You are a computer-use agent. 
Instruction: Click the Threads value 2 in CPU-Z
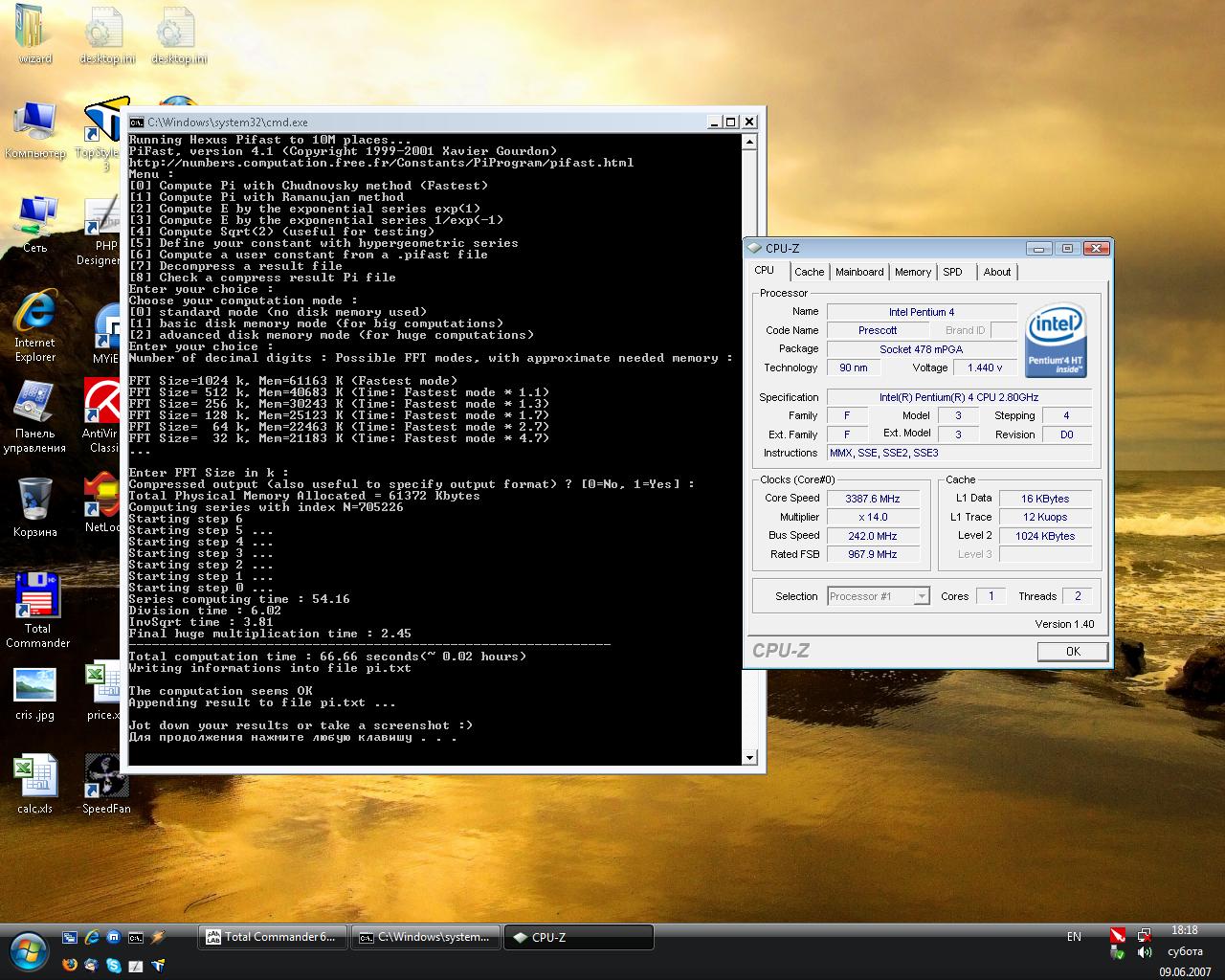pos(1078,596)
